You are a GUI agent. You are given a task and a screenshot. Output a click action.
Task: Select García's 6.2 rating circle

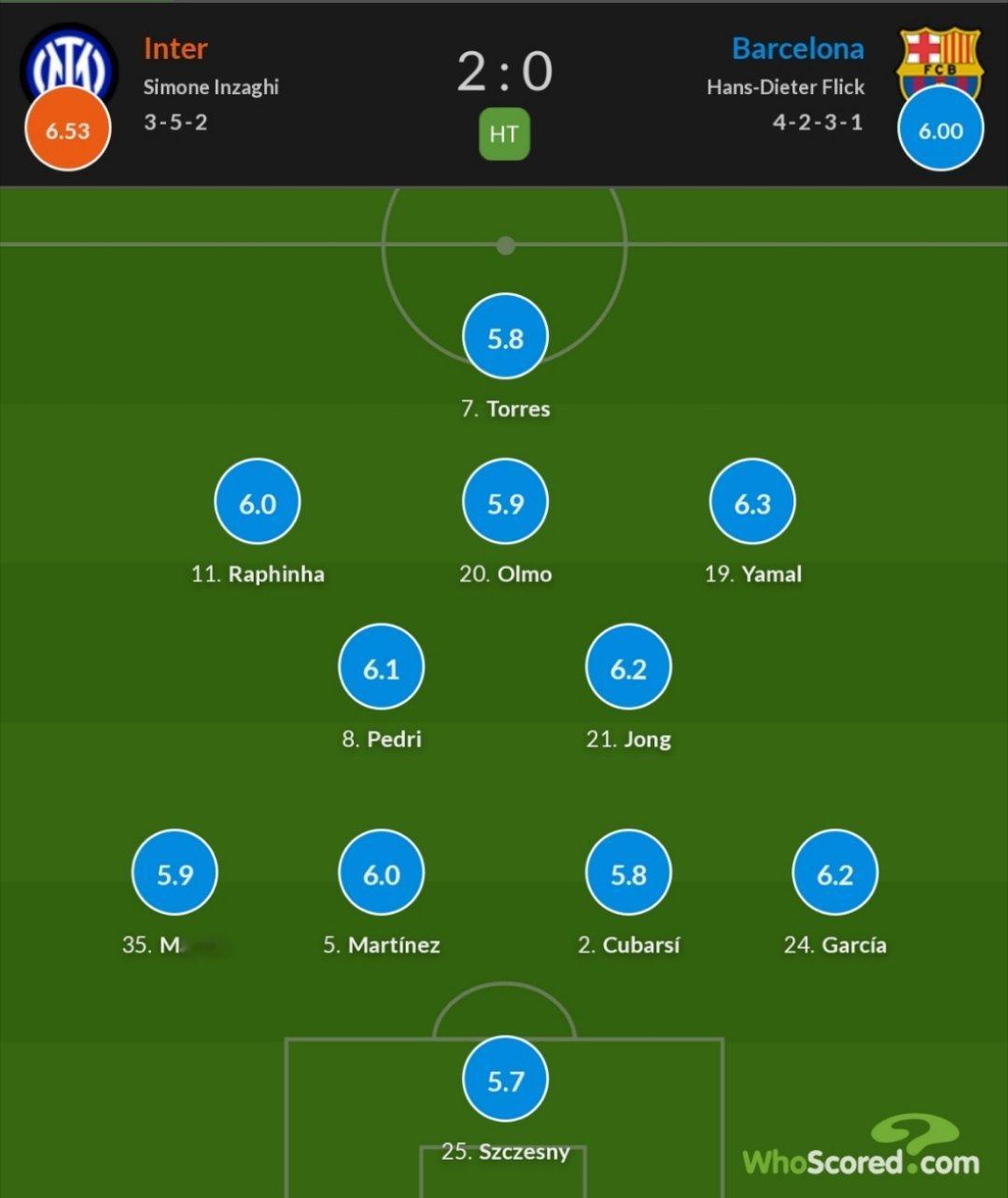pyautogui.click(x=834, y=873)
